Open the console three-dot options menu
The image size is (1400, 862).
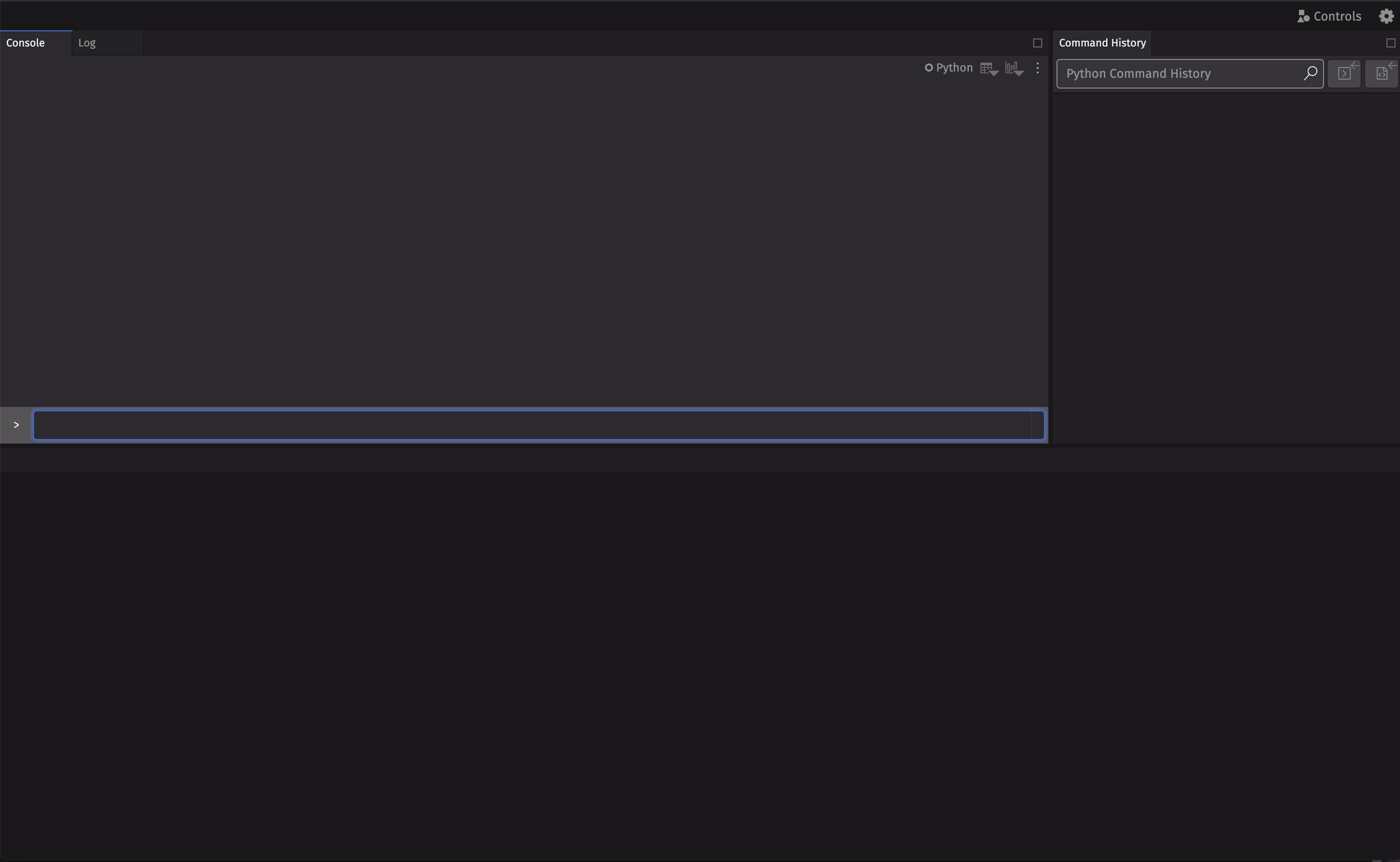[x=1037, y=68]
